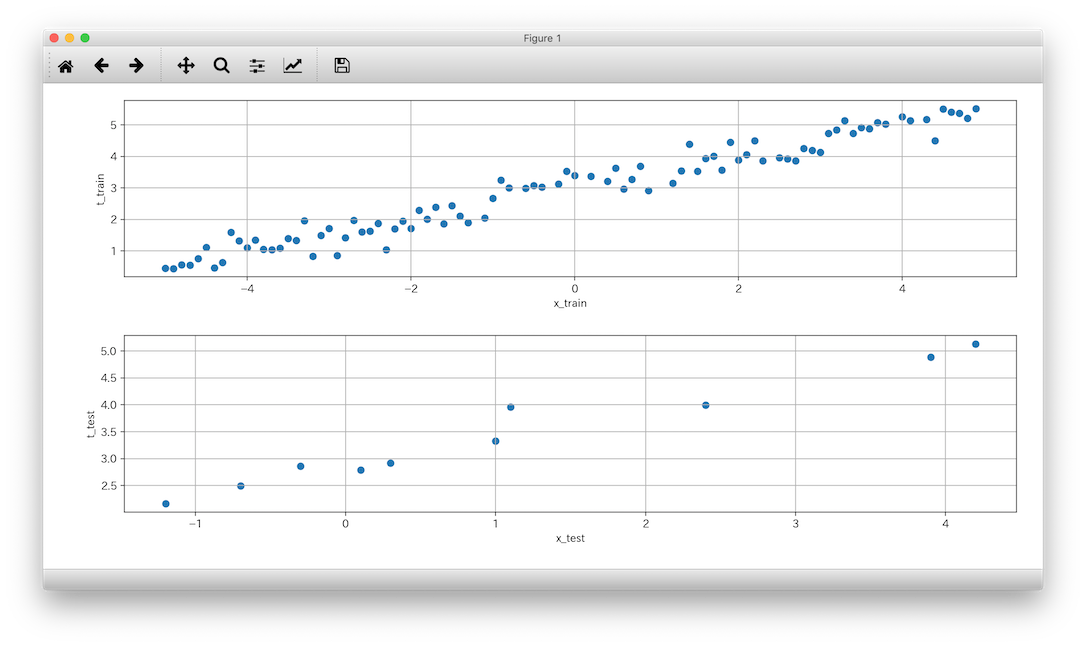Reset the plot to original home view
The height and width of the screenshot is (647, 1086).
pos(65,66)
